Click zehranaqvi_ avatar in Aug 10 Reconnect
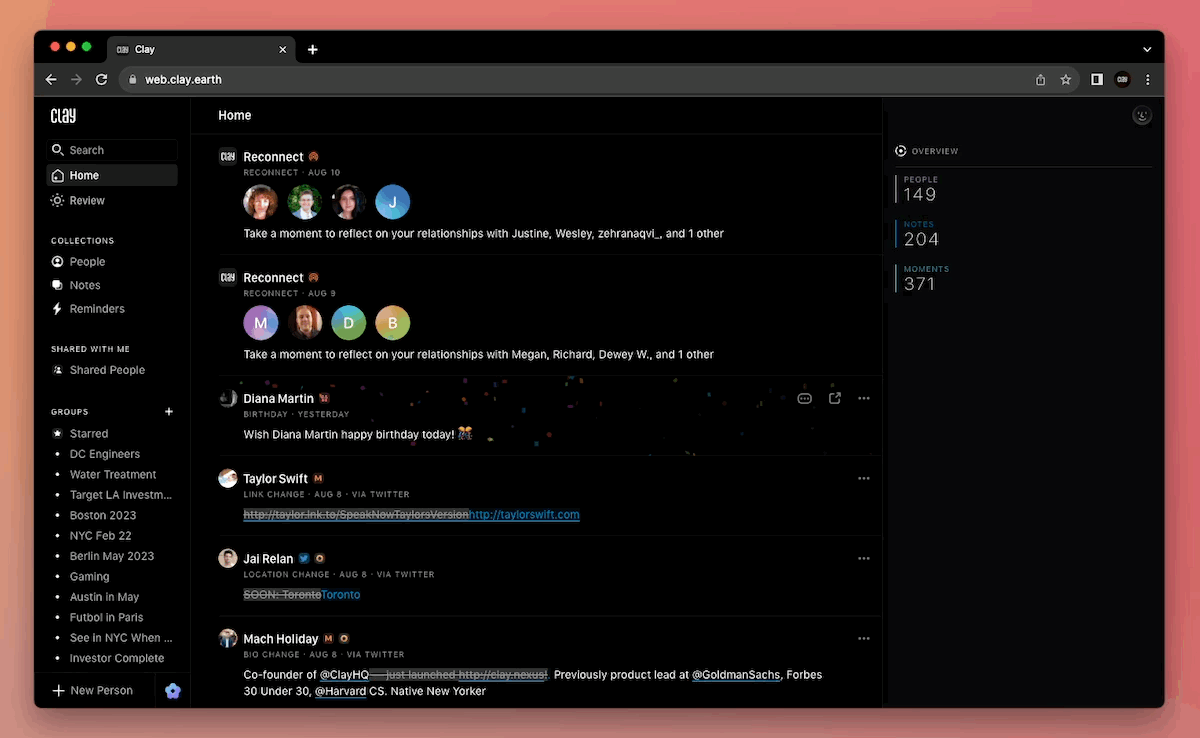The width and height of the screenshot is (1200, 738). coord(349,202)
